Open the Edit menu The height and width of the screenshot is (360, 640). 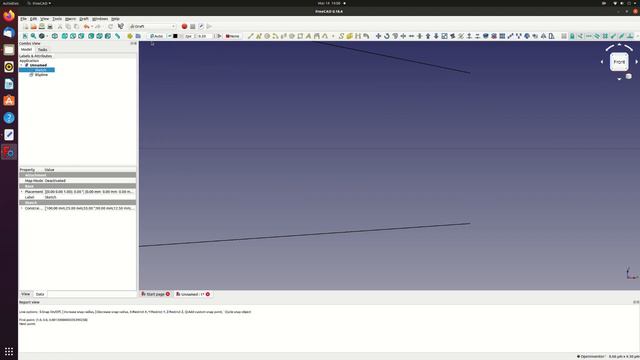click(x=33, y=19)
